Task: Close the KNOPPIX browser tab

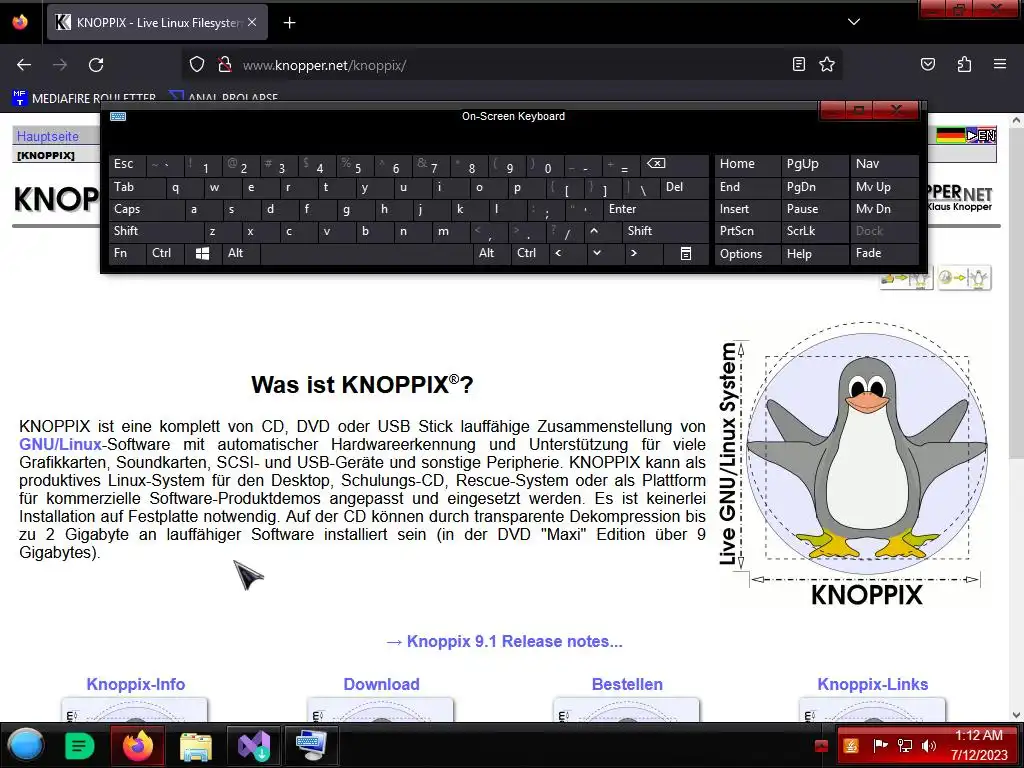Action: pos(252,22)
